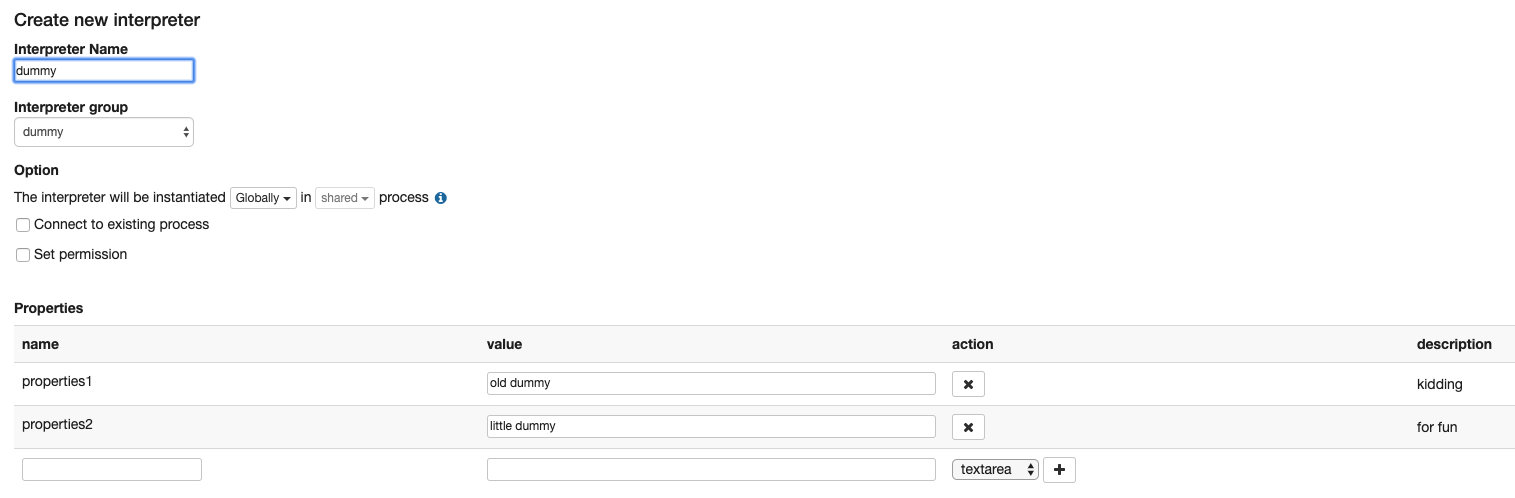Open the textarea type selector
Viewport: 1515px width, 498px height.
pos(995,470)
